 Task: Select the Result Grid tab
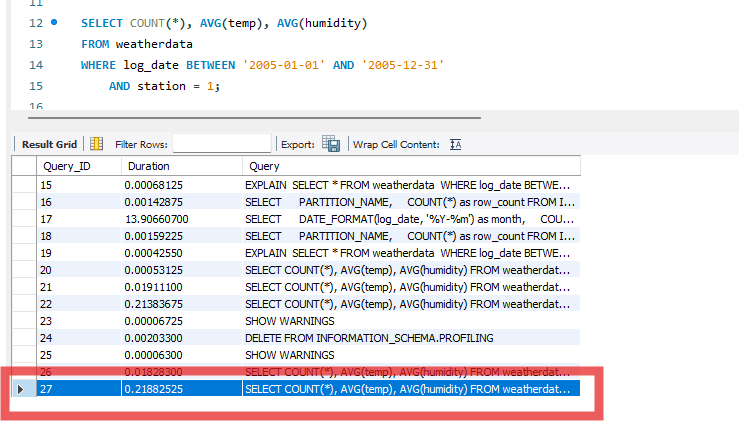[x=49, y=144]
